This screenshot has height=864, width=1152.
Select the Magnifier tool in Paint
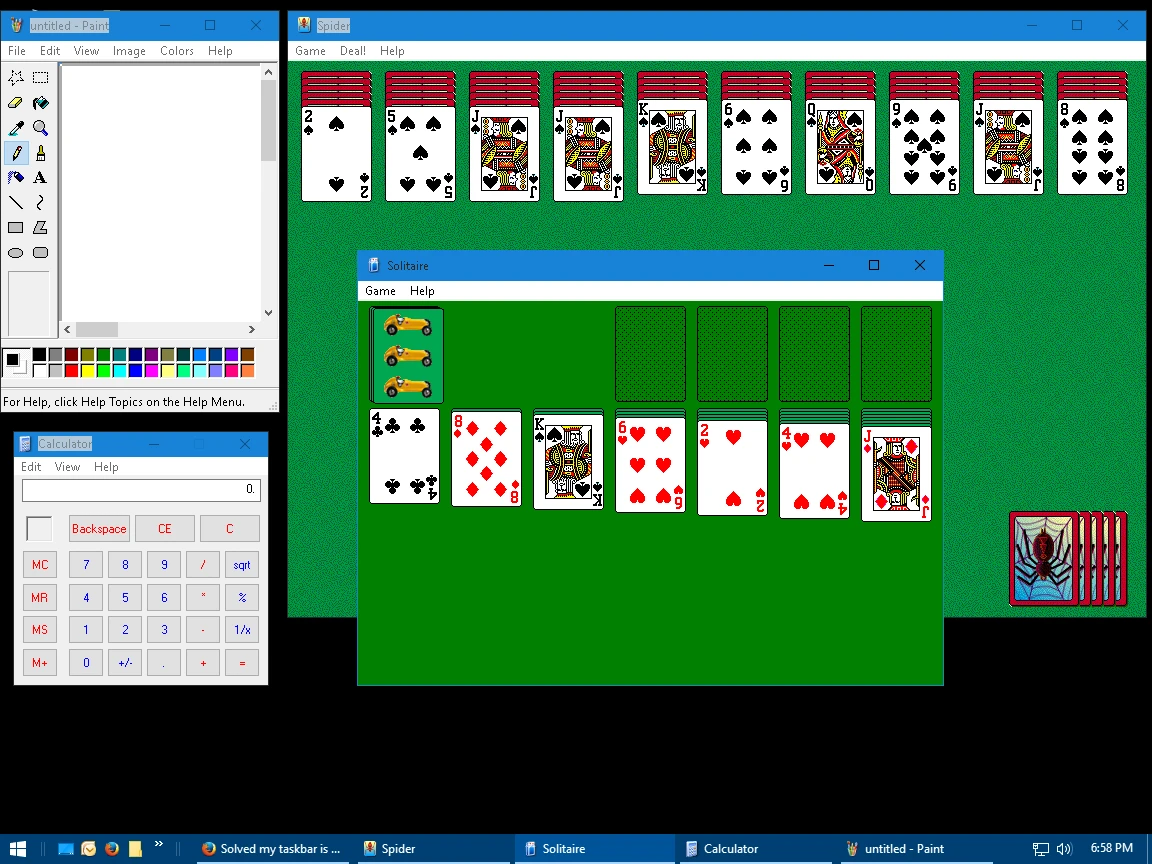[40, 128]
